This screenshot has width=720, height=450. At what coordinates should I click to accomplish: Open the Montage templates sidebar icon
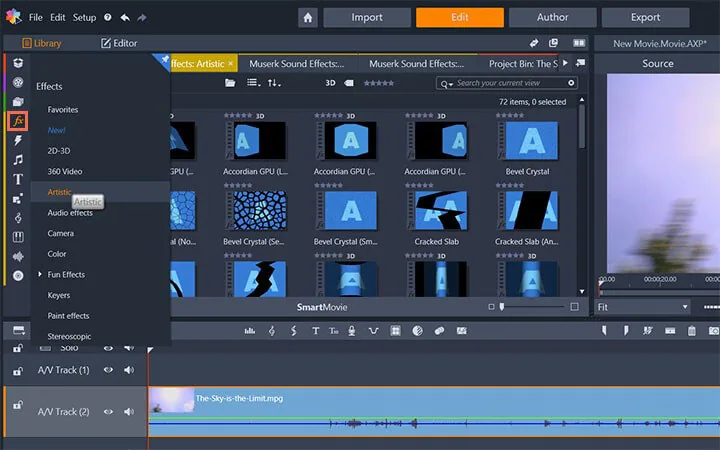click(18, 199)
